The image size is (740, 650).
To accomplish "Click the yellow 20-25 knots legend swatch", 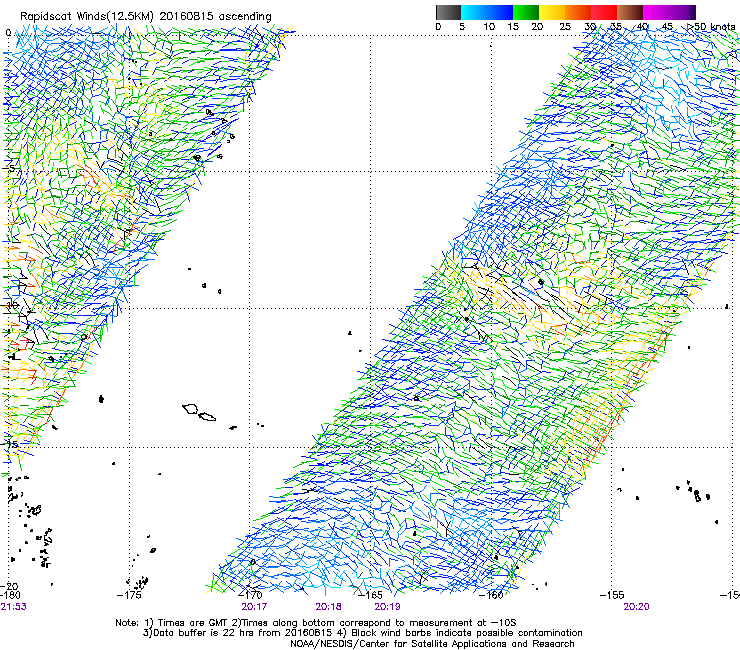I will (552, 12).
